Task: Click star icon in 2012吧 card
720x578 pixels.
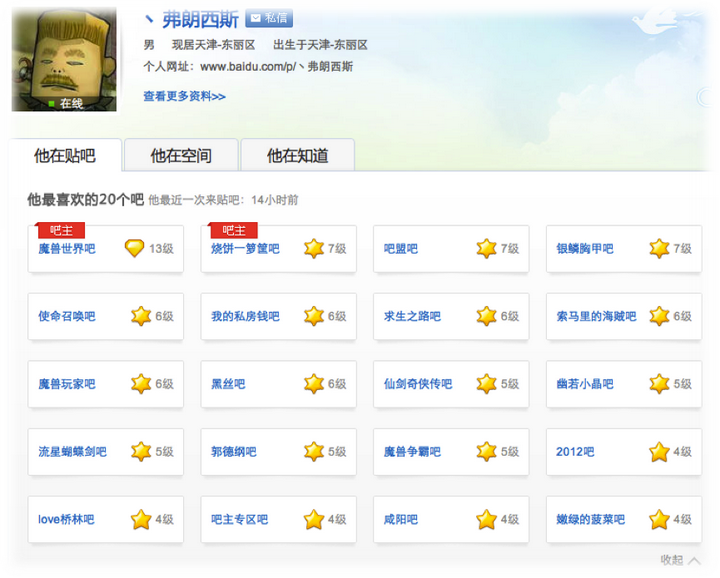Action: tap(659, 451)
